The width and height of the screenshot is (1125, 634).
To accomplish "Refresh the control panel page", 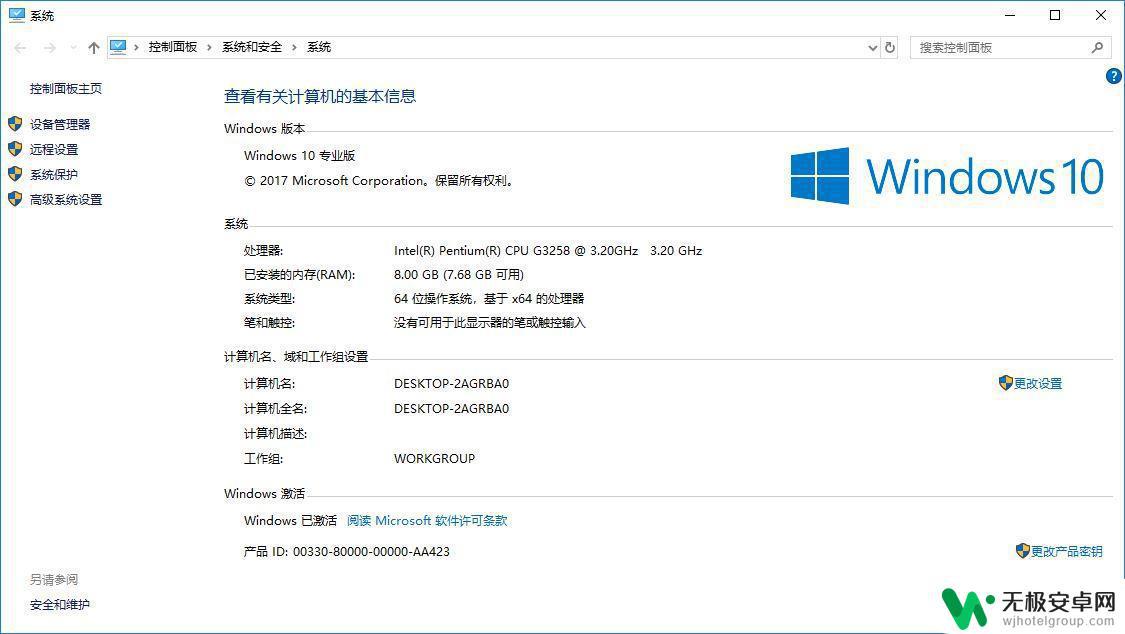I will pos(890,47).
